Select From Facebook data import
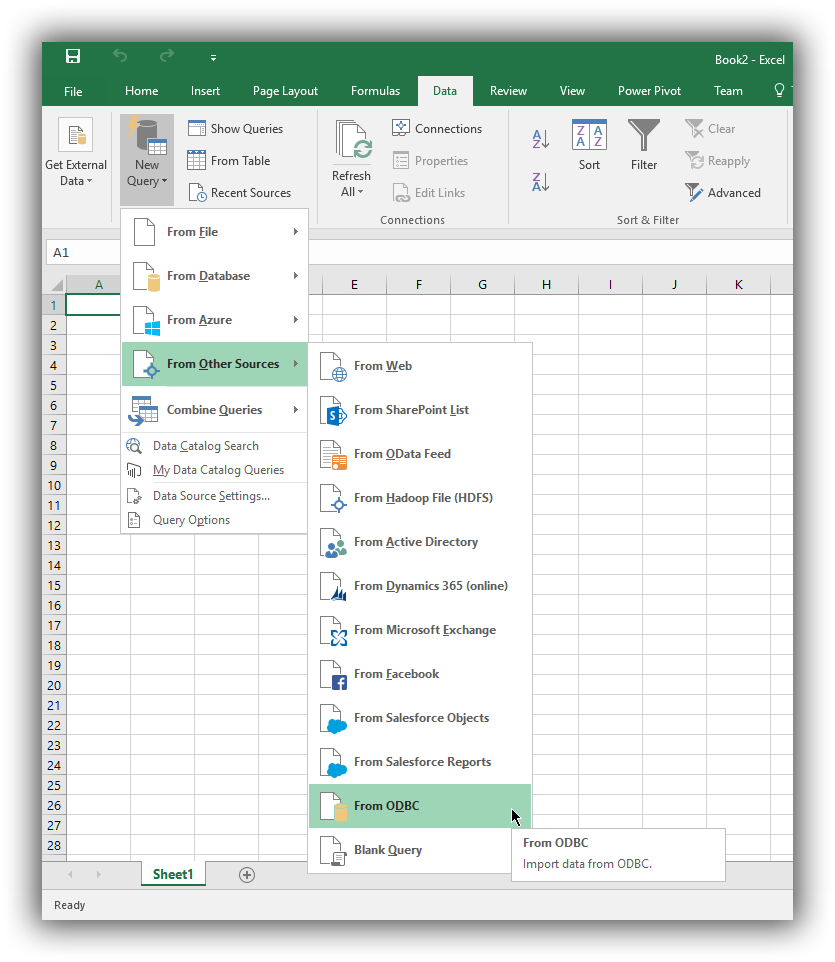Viewport: 835px width, 962px height. click(x=395, y=674)
